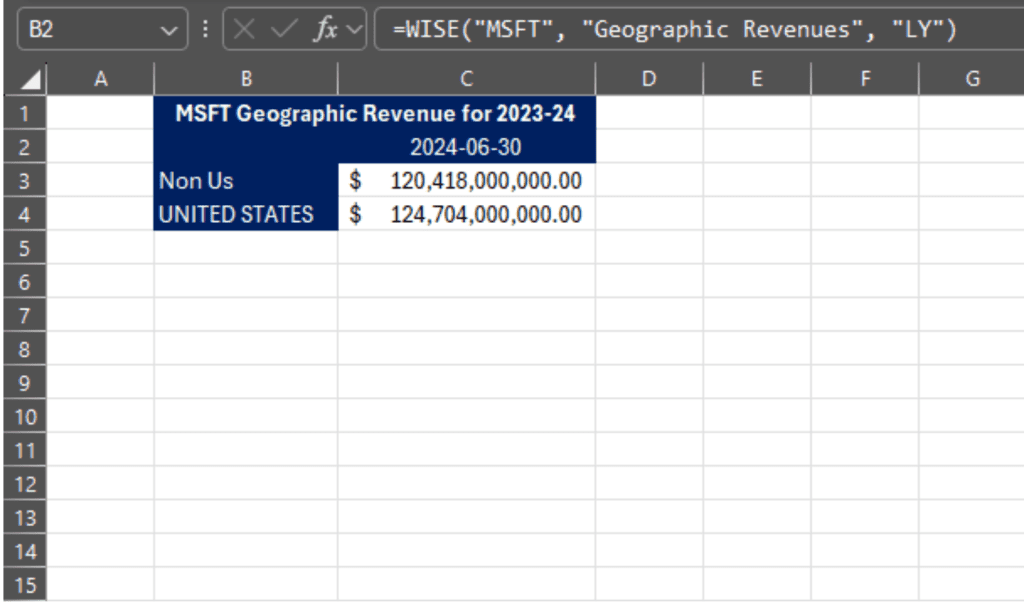1024x602 pixels.
Task: Click the 120,418,000,000.00 value cell
Action: point(466,181)
